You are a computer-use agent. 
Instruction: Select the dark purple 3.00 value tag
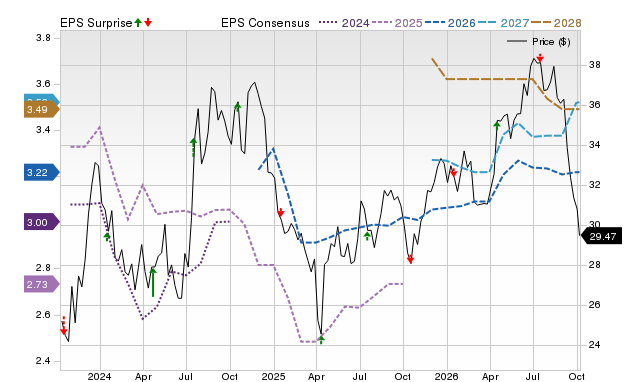[41, 222]
